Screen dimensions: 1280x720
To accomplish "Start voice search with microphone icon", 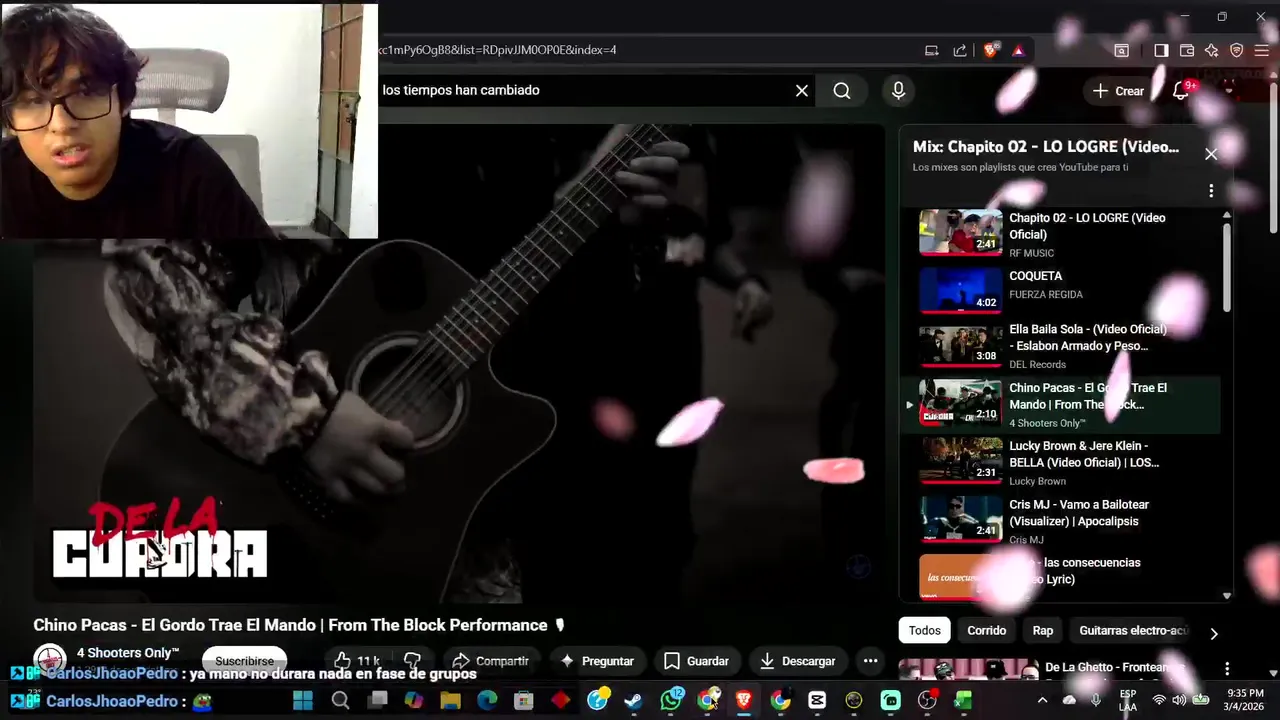I will coord(898,91).
